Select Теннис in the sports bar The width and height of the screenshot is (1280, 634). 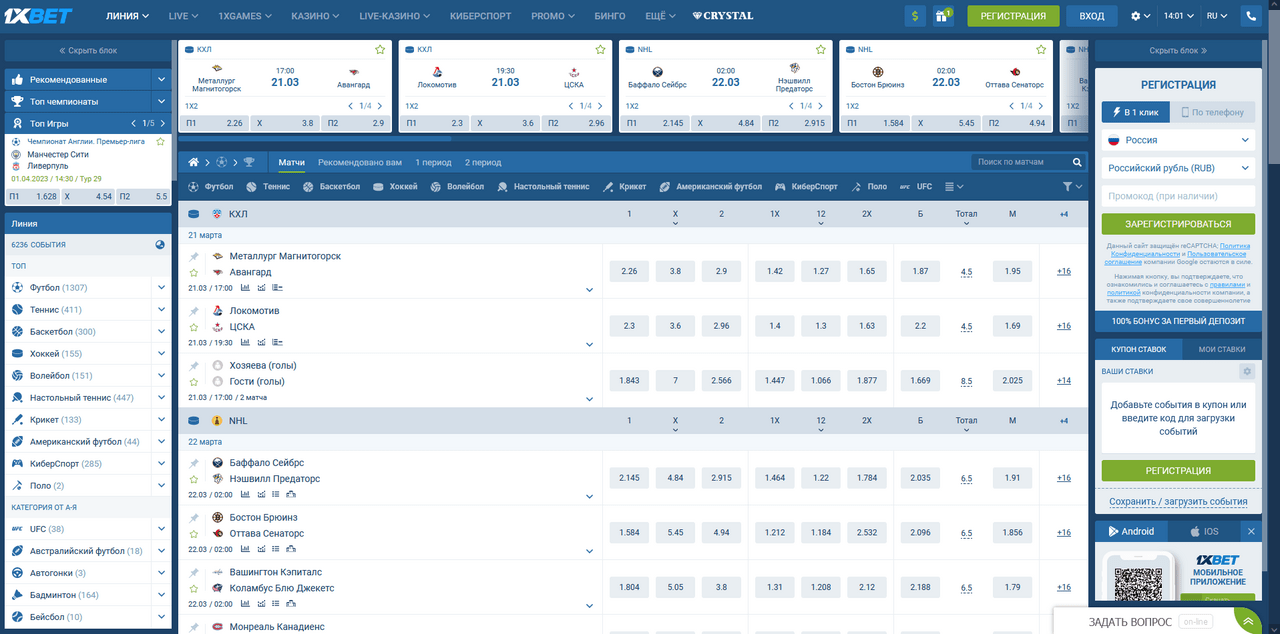pyautogui.click(x=268, y=187)
